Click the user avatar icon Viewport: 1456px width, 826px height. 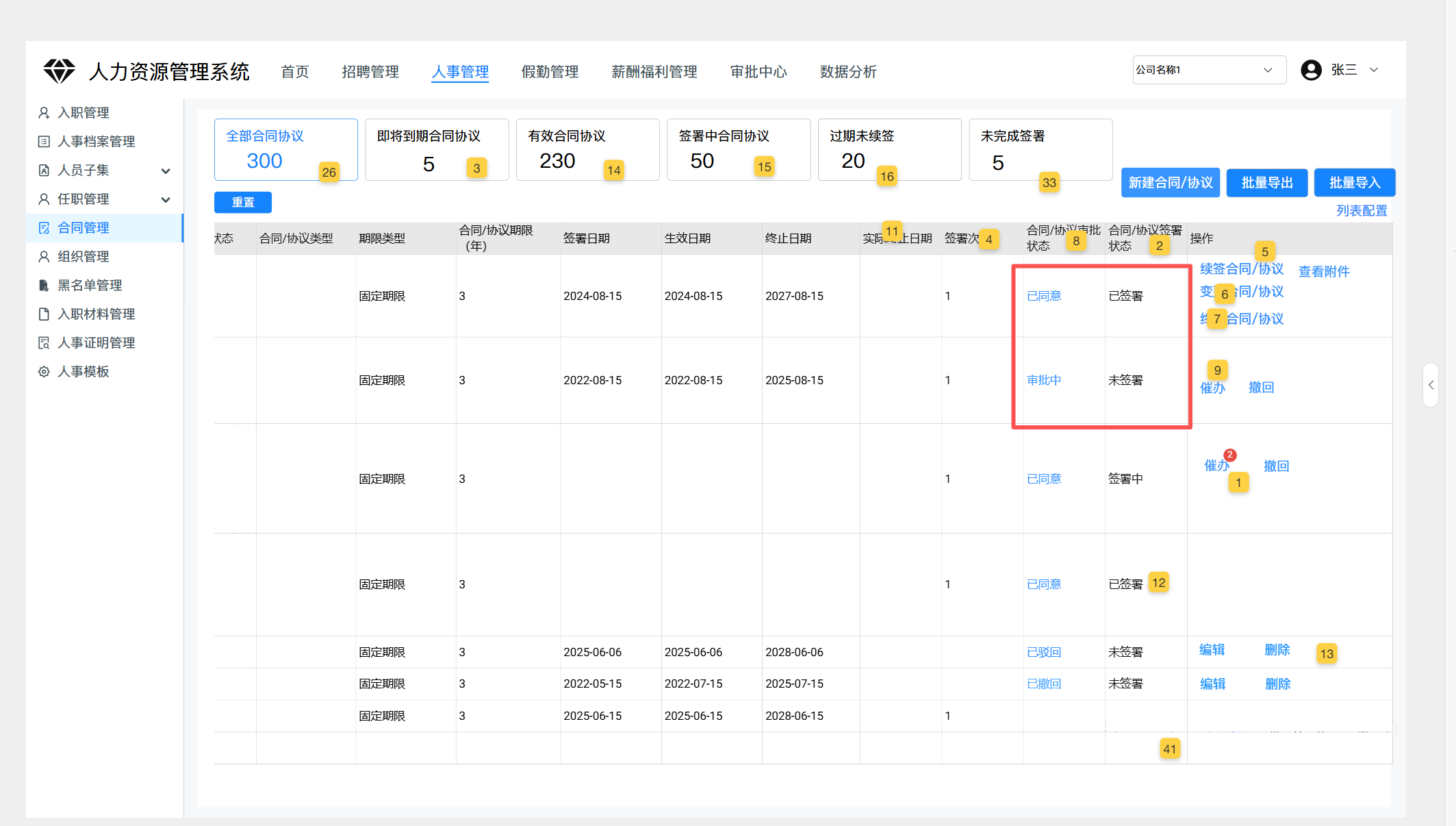point(1311,70)
